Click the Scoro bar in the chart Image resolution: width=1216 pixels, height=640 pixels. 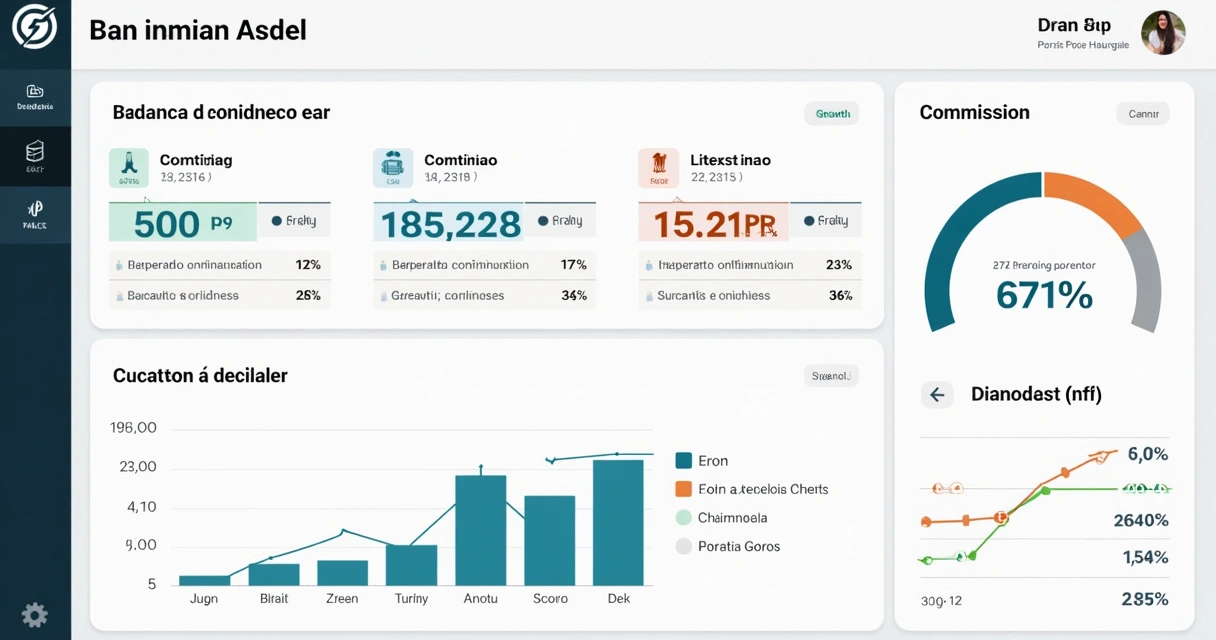[549, 540]
